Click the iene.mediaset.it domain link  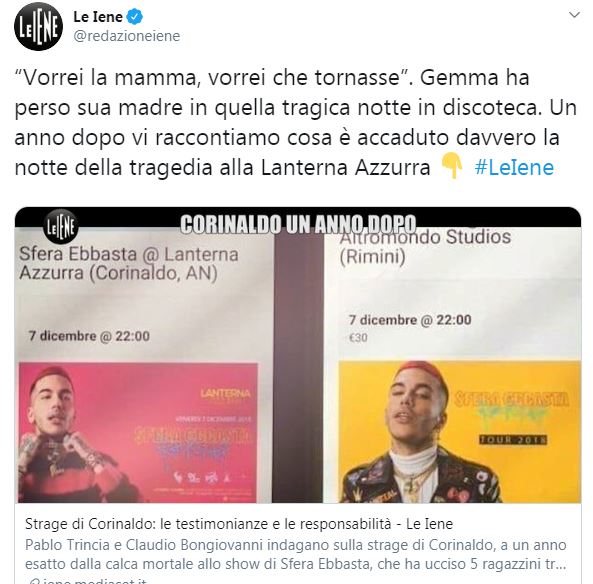click(x=88, y=581)
